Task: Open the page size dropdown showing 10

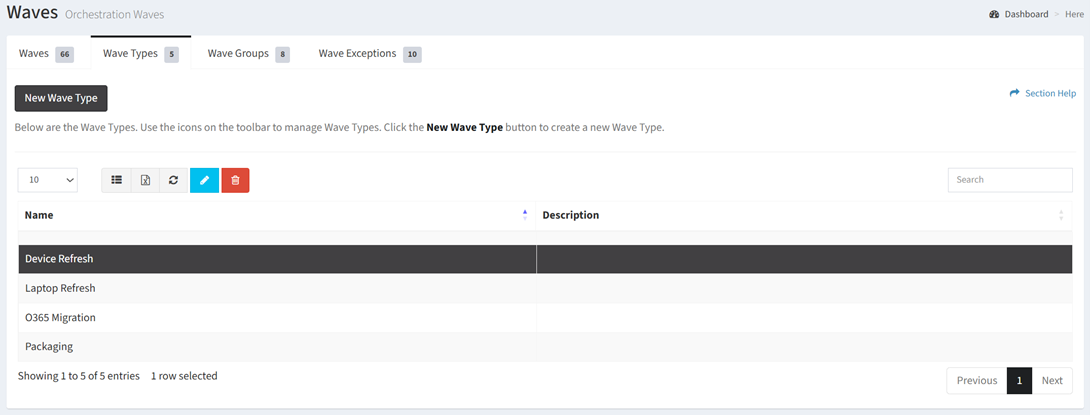Action: pyautogui.click(x=48, y=180)
